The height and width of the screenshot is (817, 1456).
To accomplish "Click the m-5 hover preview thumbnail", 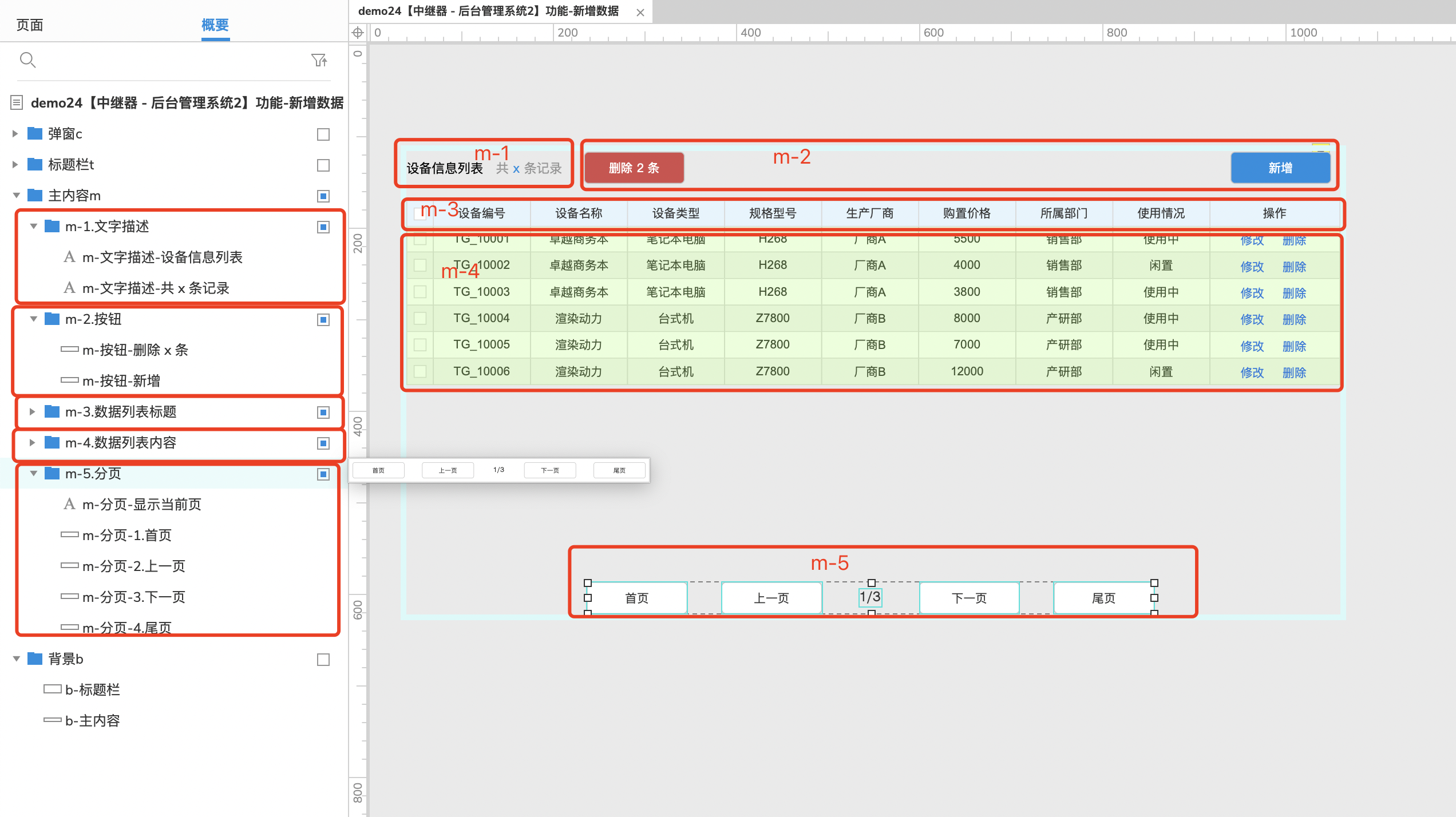I will pos(499,470).
